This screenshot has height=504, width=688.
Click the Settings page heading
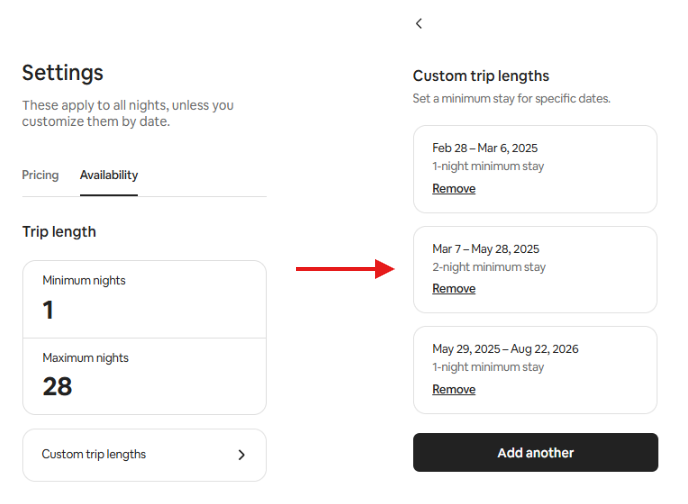tap(63, 72)
